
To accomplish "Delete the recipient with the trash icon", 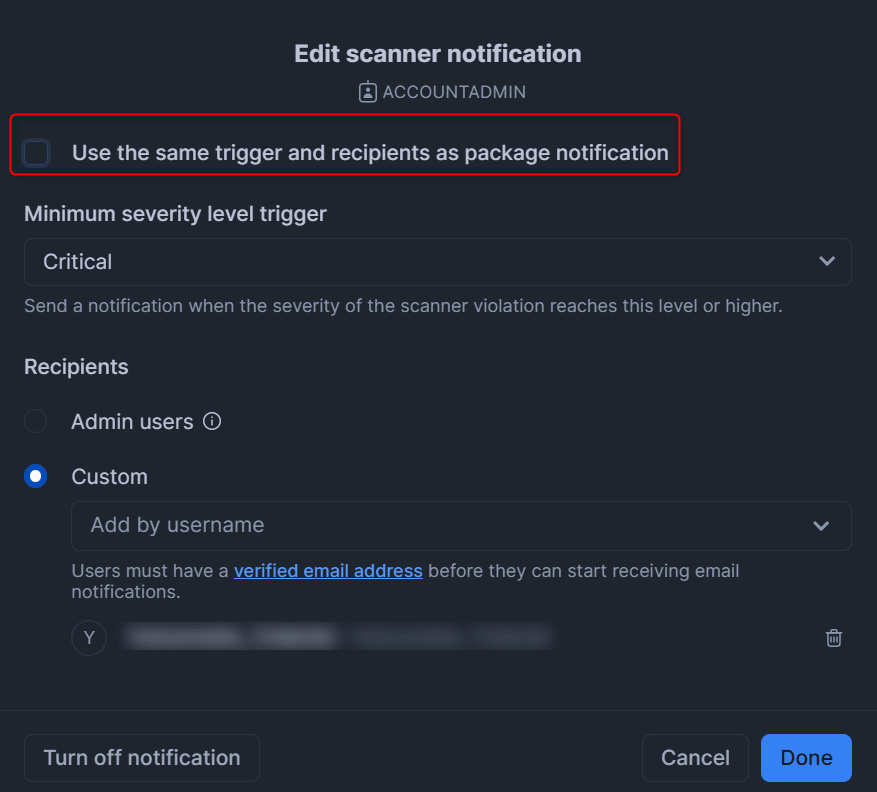I will (x=833, y=638).
